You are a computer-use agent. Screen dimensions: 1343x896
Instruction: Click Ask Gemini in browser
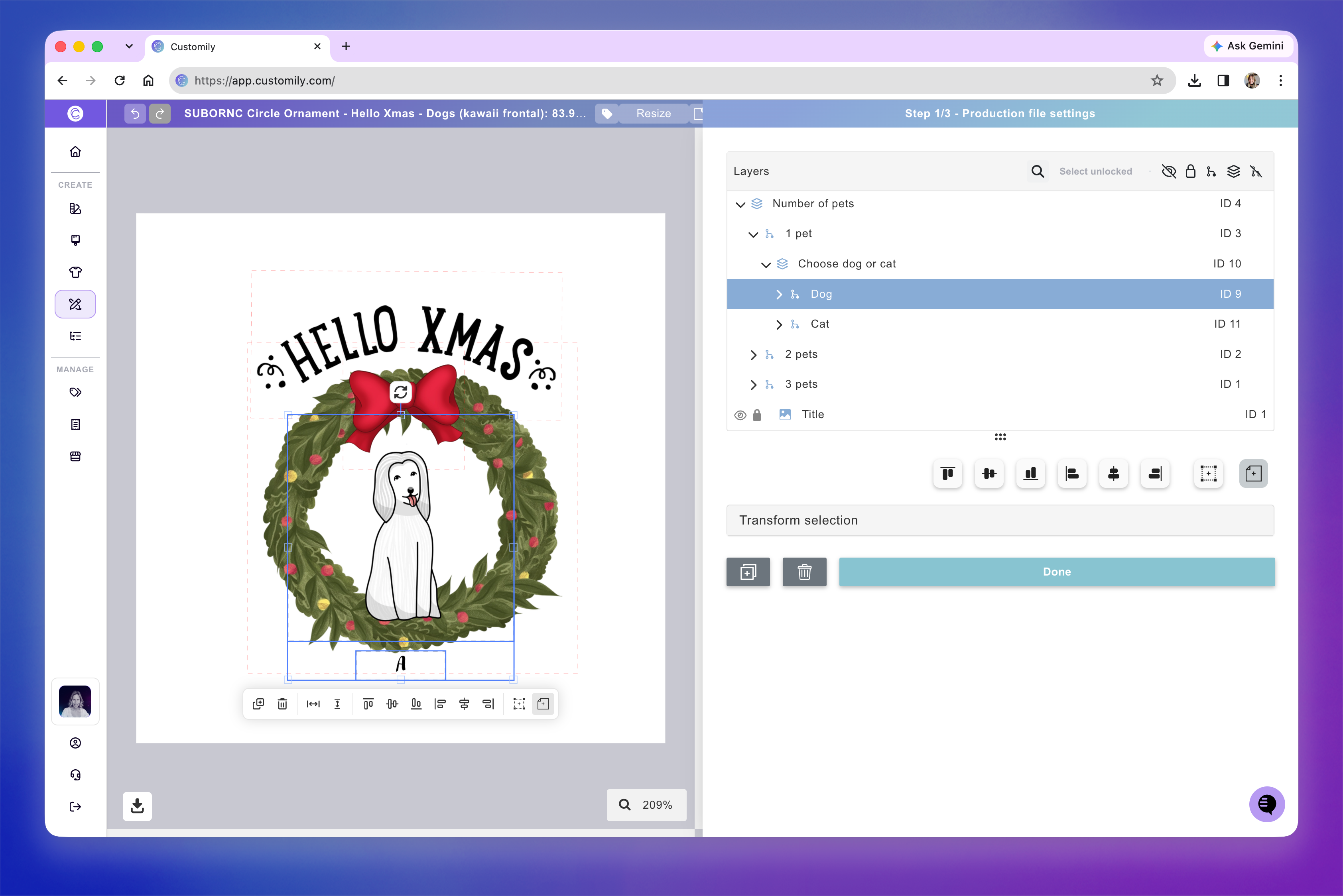pos(1248,46)
